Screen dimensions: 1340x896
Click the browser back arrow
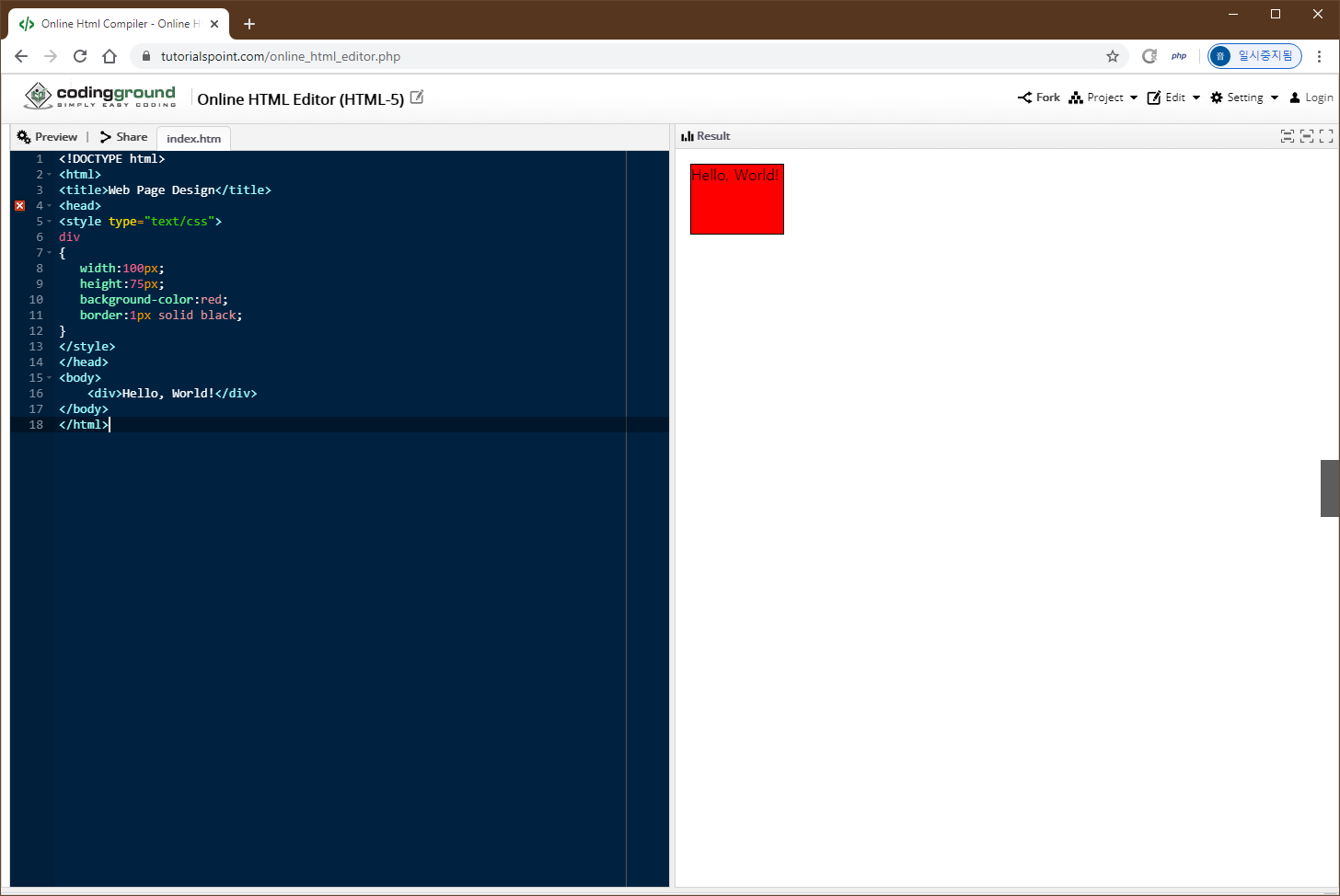coord(21,56)
